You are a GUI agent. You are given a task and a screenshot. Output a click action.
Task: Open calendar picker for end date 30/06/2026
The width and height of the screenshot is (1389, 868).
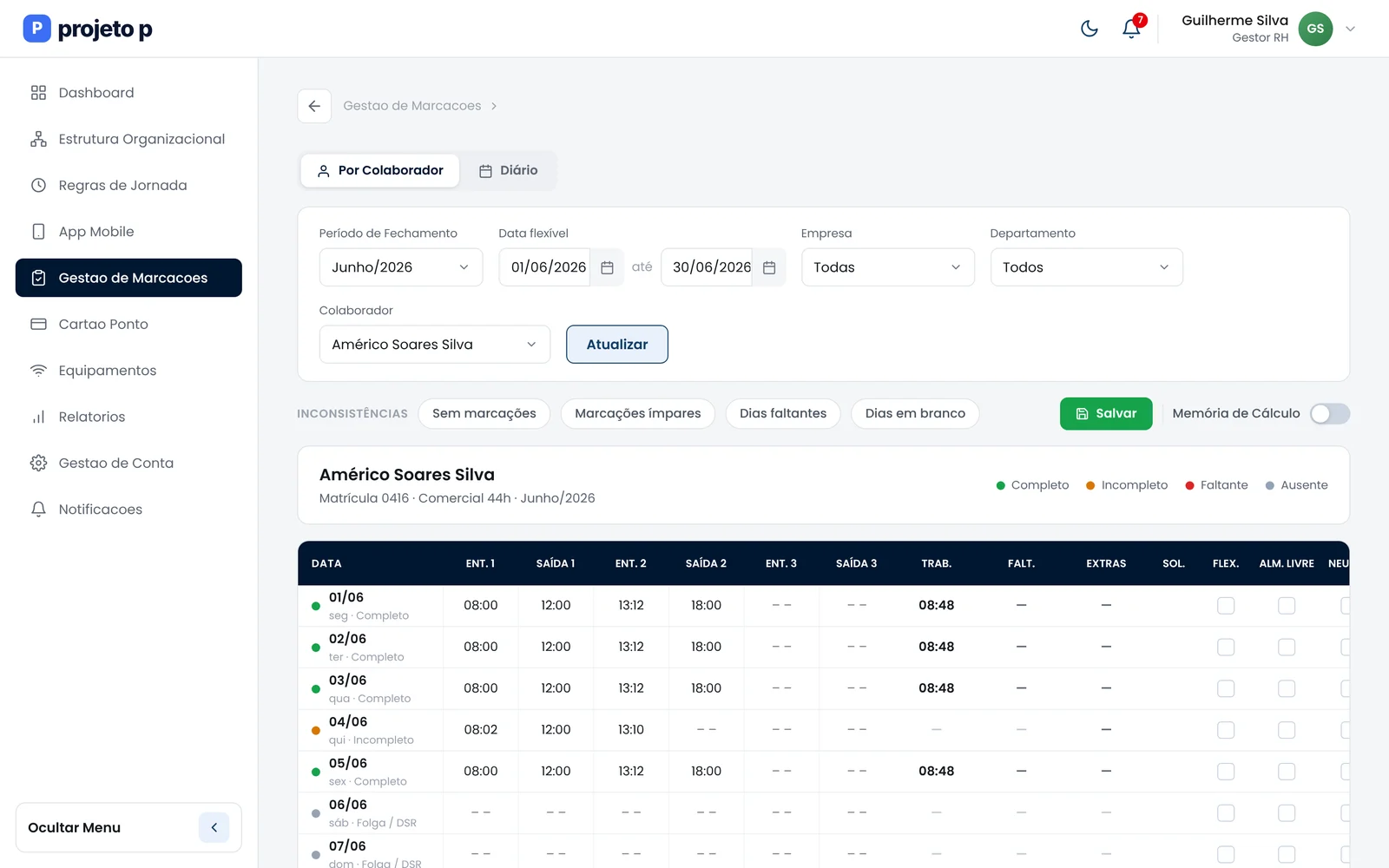[769, 267]
